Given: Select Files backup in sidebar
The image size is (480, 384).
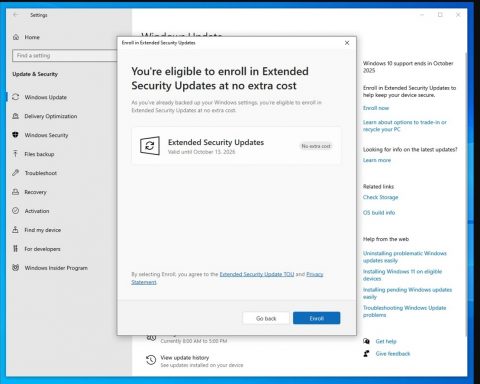Looking at the screenshot, I should click(x=39, y=154).
